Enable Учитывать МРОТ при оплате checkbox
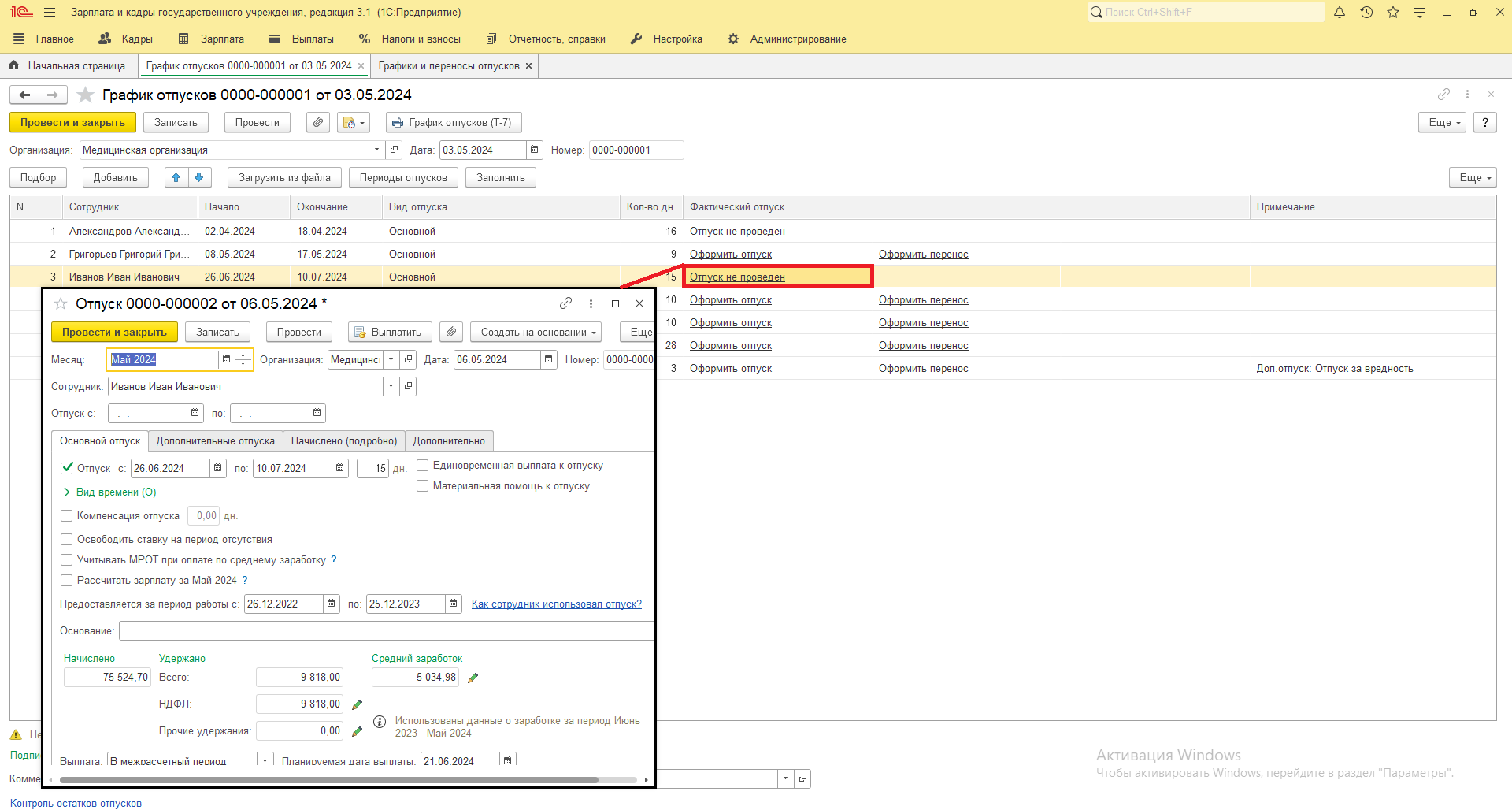 [x=67, y=560]
